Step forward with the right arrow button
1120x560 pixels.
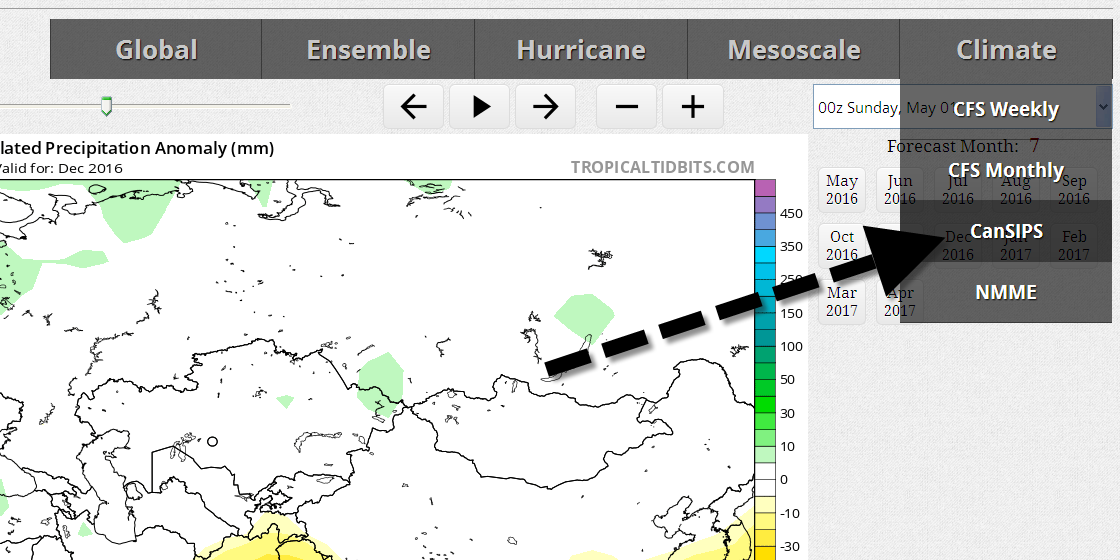546,107
